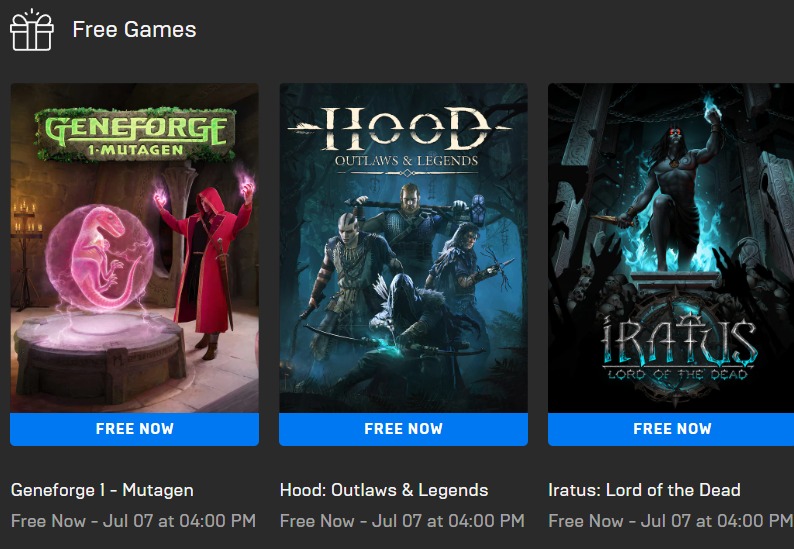Click FREE NOW under Iratus: Lord of the Dead
The height and width of the screenshot is (549, 794).
point(671,429)
